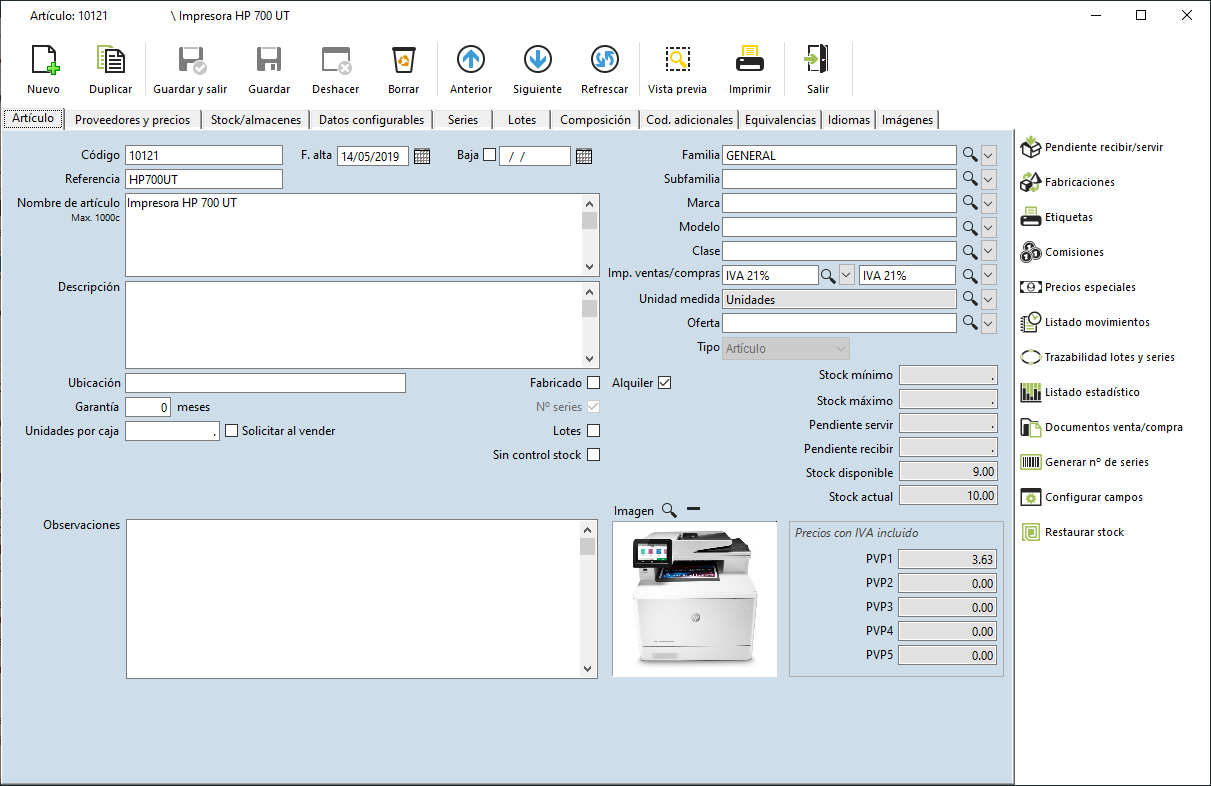The height and width of the screenshot is (786, 1211).
Task: Click Guardar y salir icon
Action: tap(190, 60)
